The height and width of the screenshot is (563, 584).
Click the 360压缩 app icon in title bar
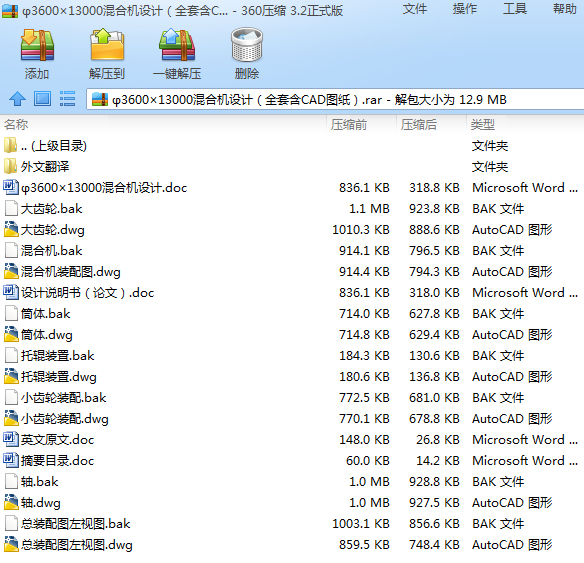pyautogui.click(x=10, y=11)
